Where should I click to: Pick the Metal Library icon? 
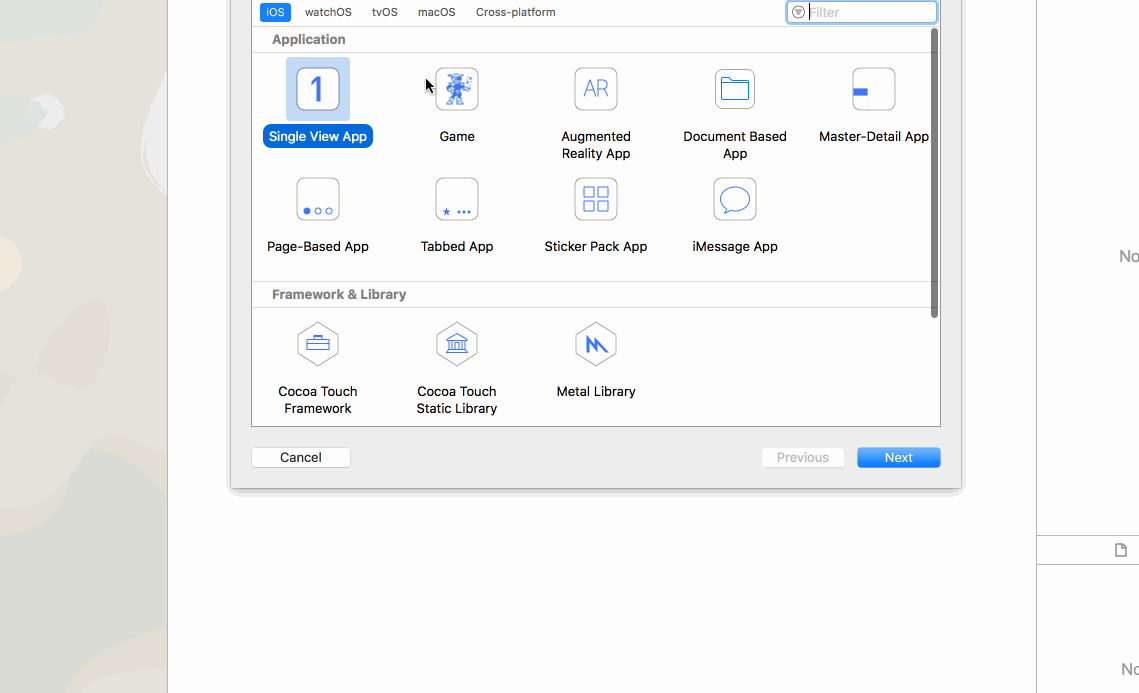click(x=596, y=344)
